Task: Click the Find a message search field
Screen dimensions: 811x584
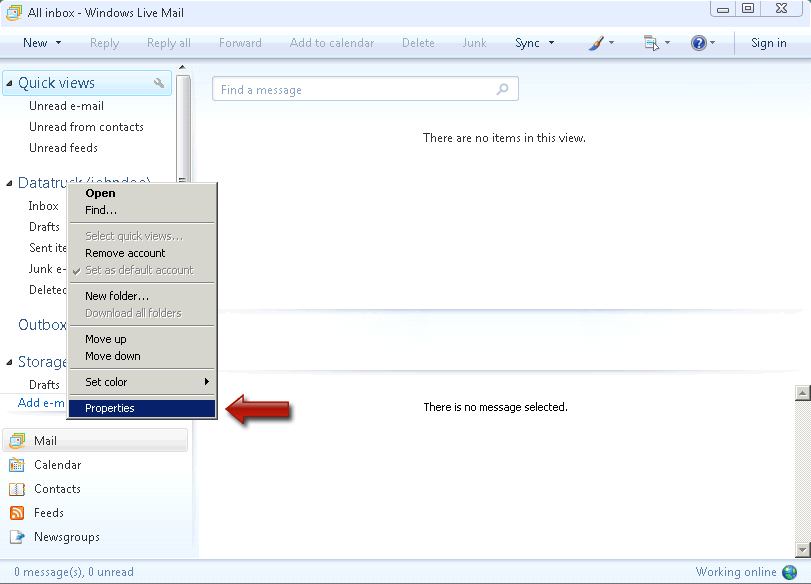Action: coord(365,89)
